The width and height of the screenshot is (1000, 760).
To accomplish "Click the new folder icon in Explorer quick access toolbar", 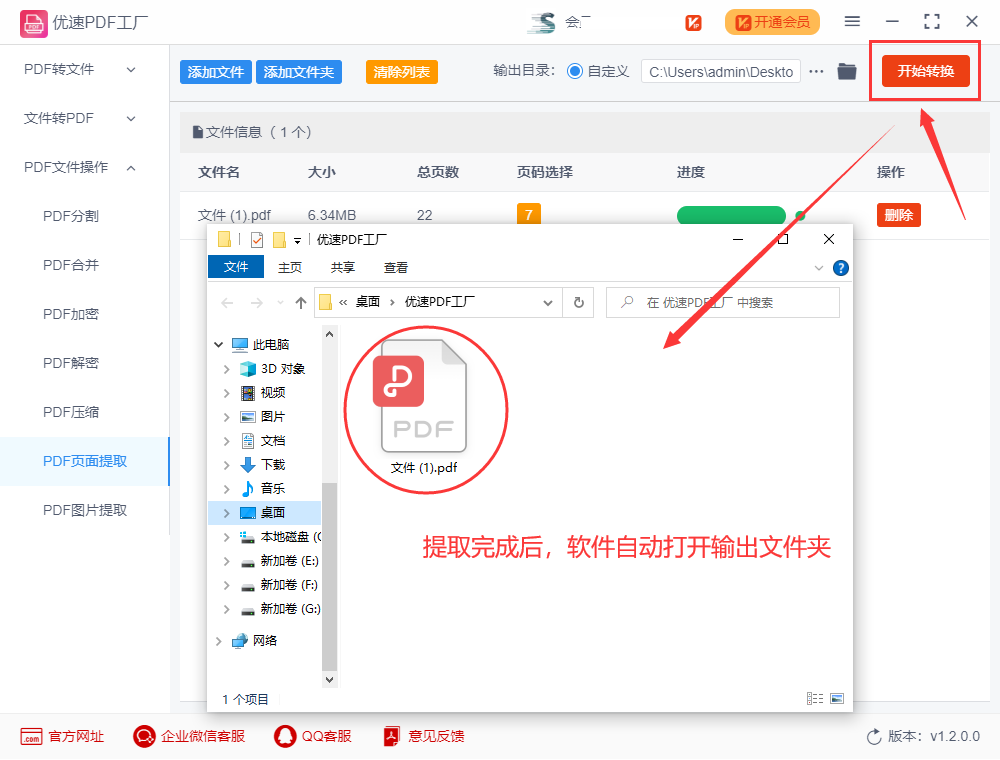I will [x=279, y=240].
